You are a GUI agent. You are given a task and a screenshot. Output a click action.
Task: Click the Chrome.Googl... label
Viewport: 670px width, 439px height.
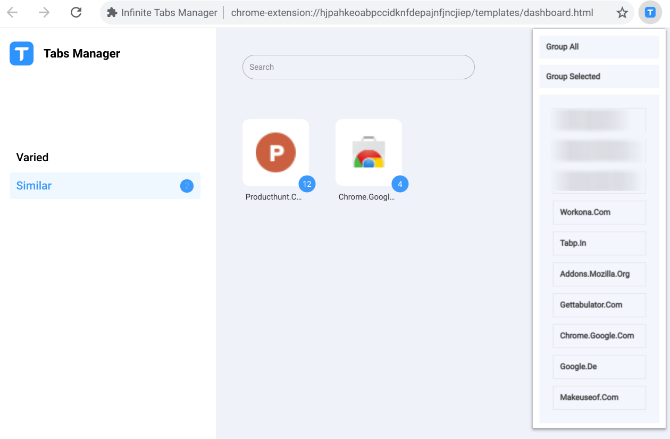(367, 197)
